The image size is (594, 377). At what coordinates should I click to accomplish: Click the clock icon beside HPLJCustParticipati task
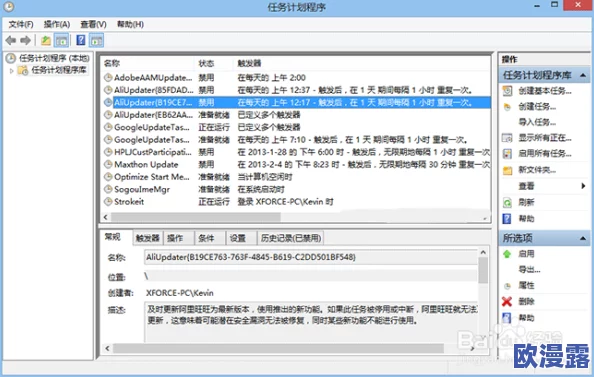(108, 152)
